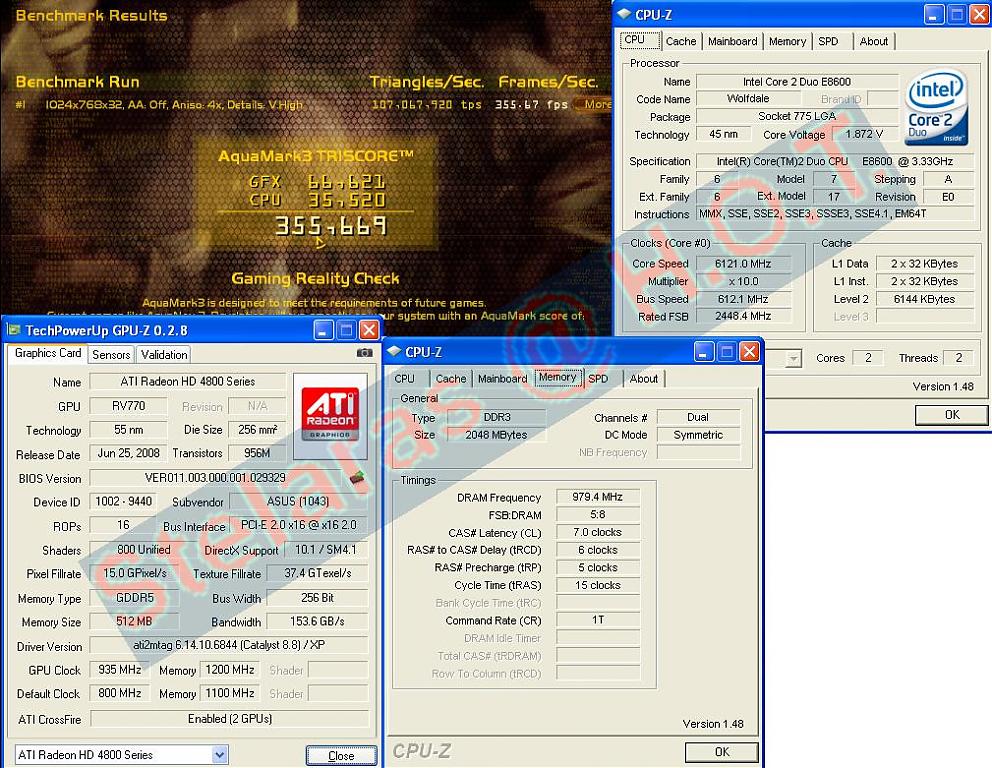Image resolution: width=992 pixels, height=768 pixels.
Task: Click the Level 2 cache value "6144 KBytes"
Action: coord(924,299)
